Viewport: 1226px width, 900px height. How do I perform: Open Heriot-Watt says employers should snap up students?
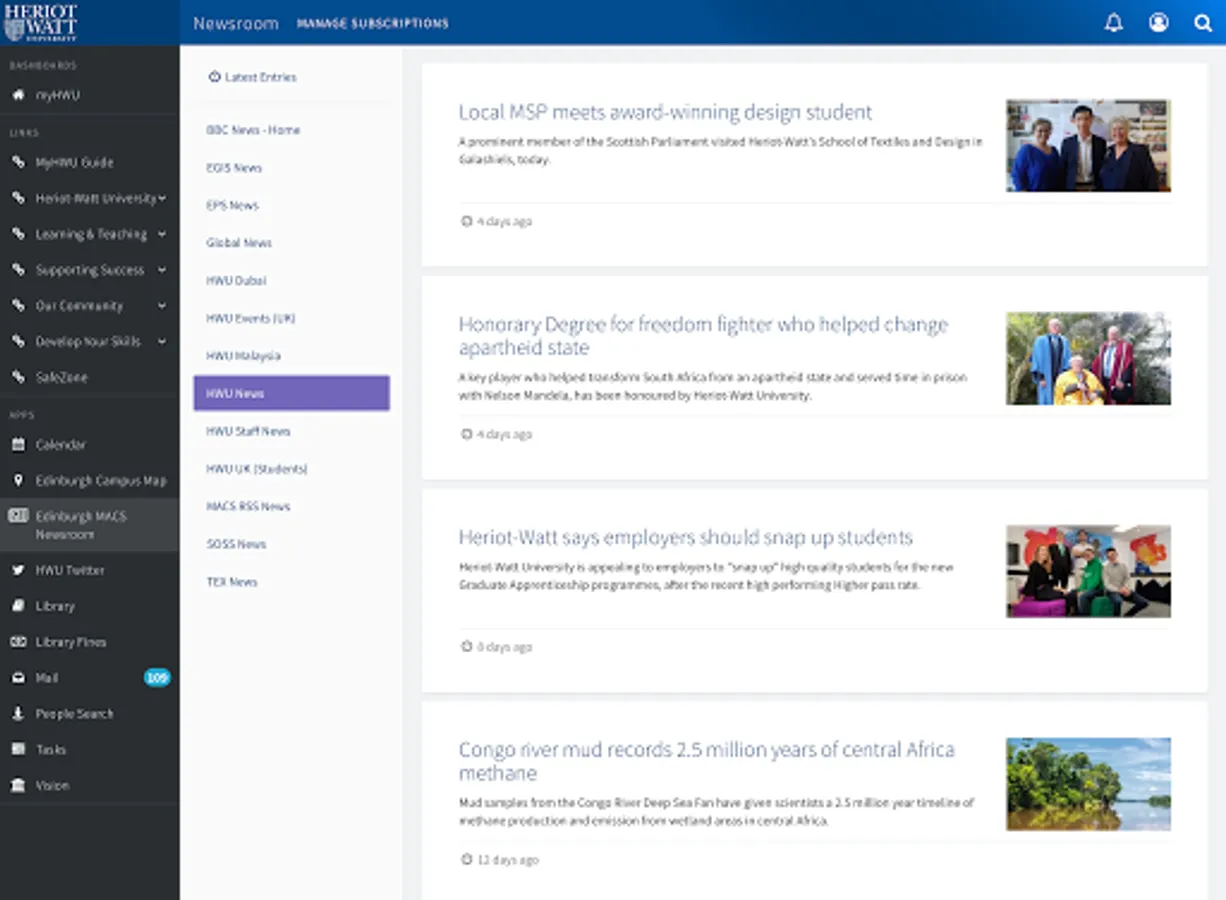tap(685, 537)
